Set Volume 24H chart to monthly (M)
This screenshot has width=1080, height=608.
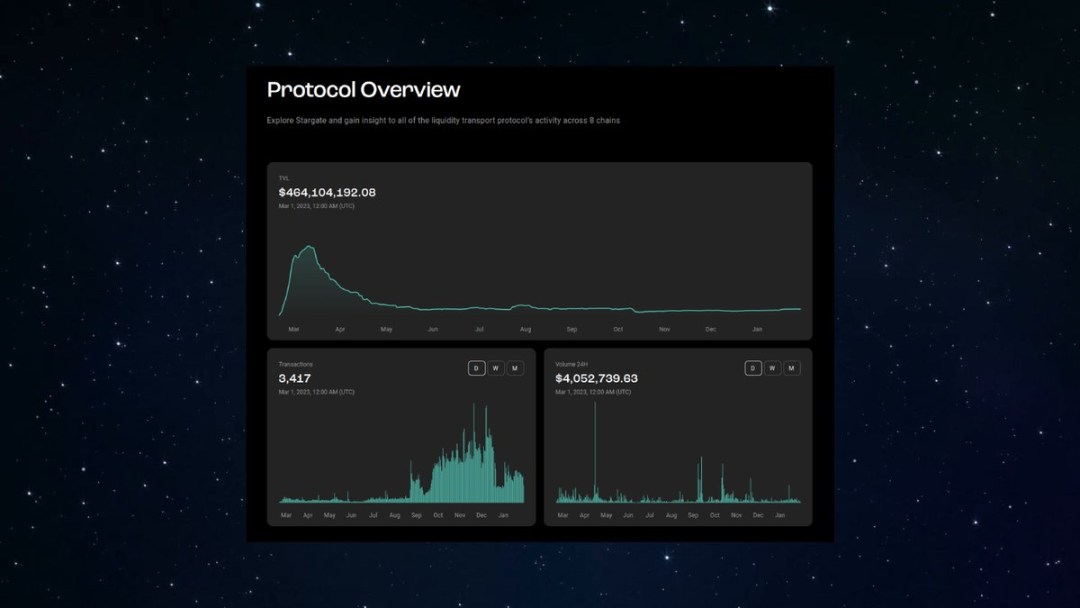pyautogui.click(x=791, y=368)
